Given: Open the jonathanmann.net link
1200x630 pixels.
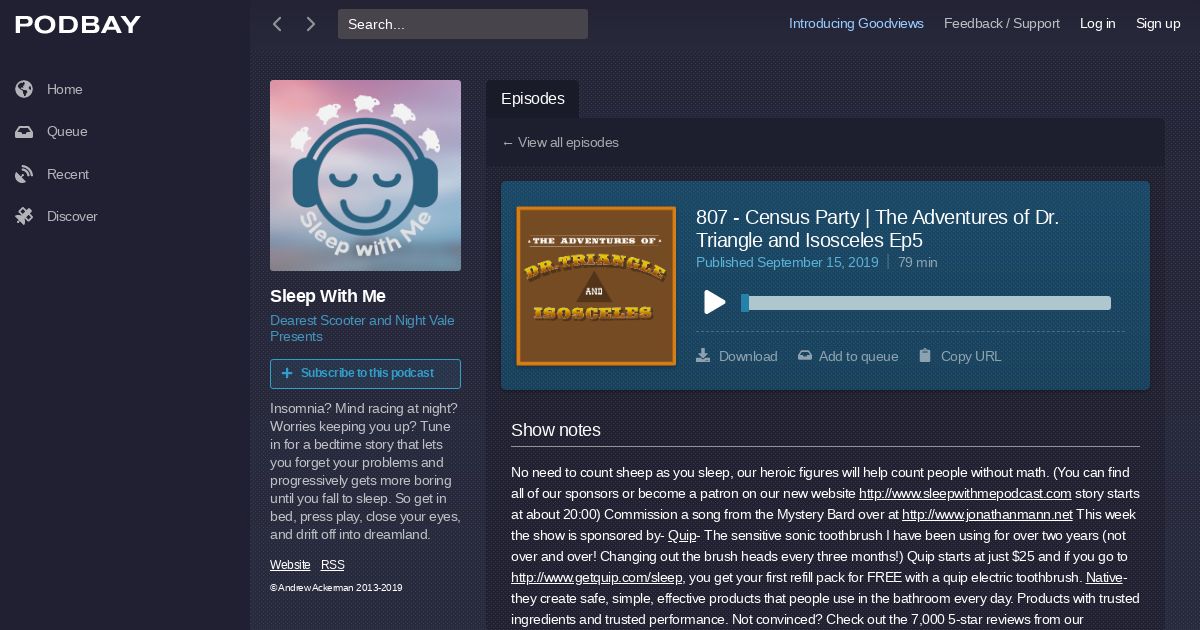Looking at the screenshot, I should tap(987, 515).
